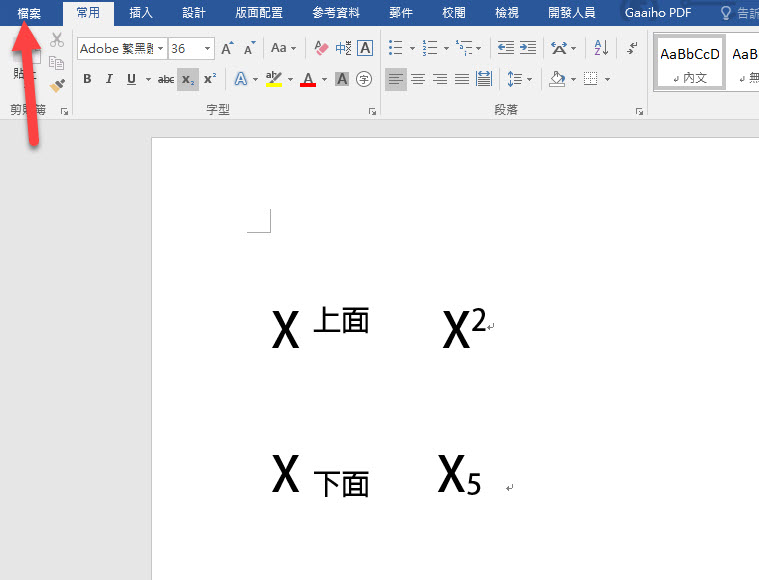Select the Format Painter brush
Viewport: 759px width, 580px height.
(57, 86)
